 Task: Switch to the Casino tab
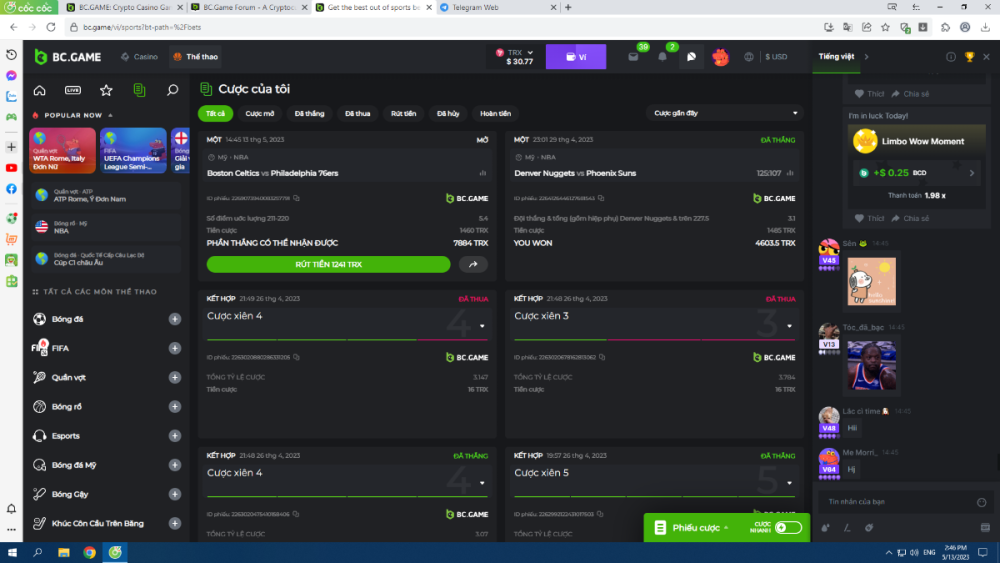[139, 57]
